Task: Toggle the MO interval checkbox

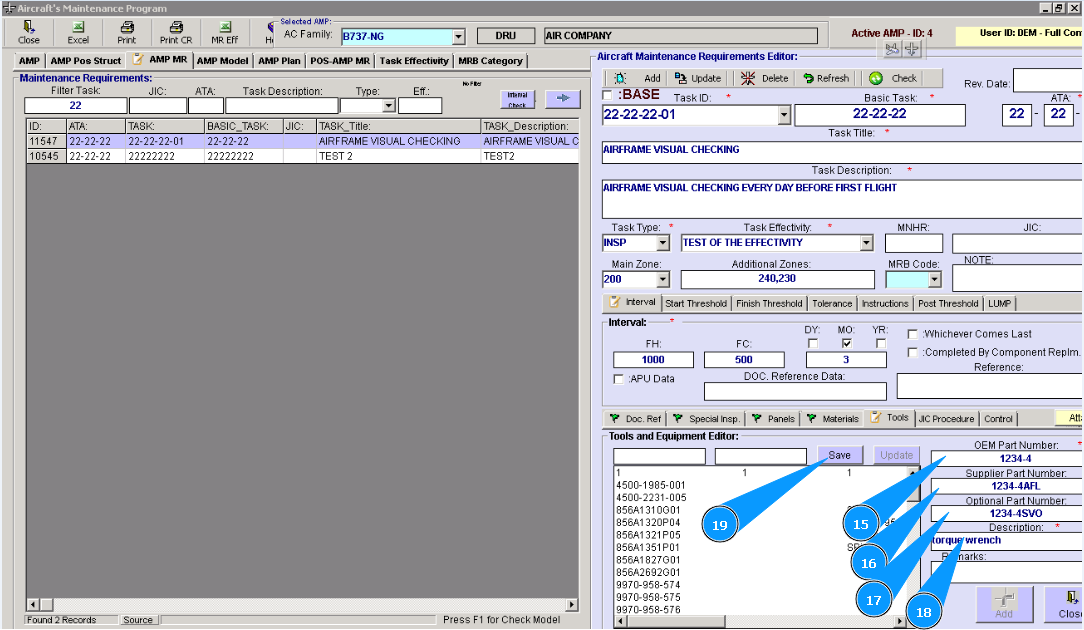Action: tap(847, 343)
